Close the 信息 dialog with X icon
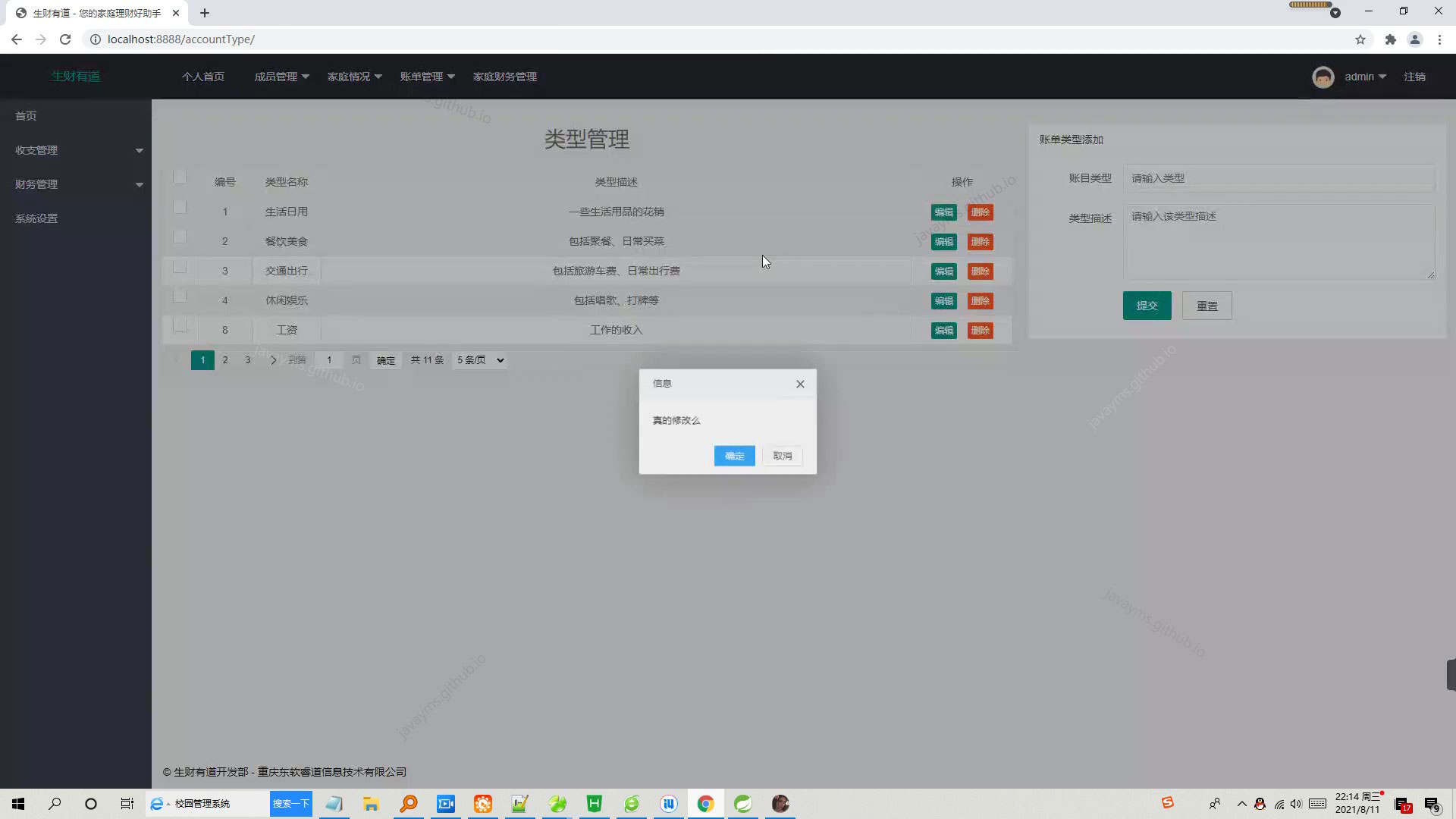 click(x=800, y=384)
